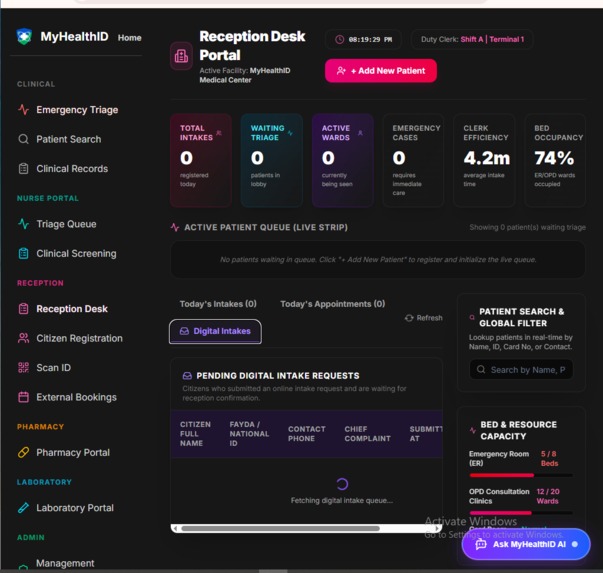Click the Emergency Room beds progress bar

coord(521,475)
